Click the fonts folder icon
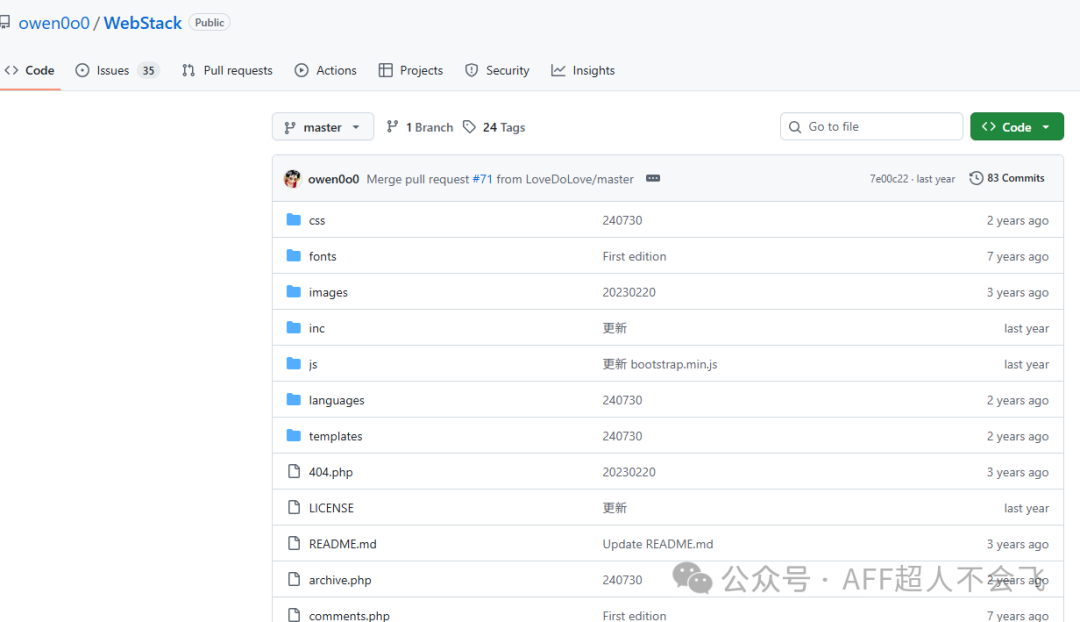Screen dimensions: 1080x622 (293, 256)
